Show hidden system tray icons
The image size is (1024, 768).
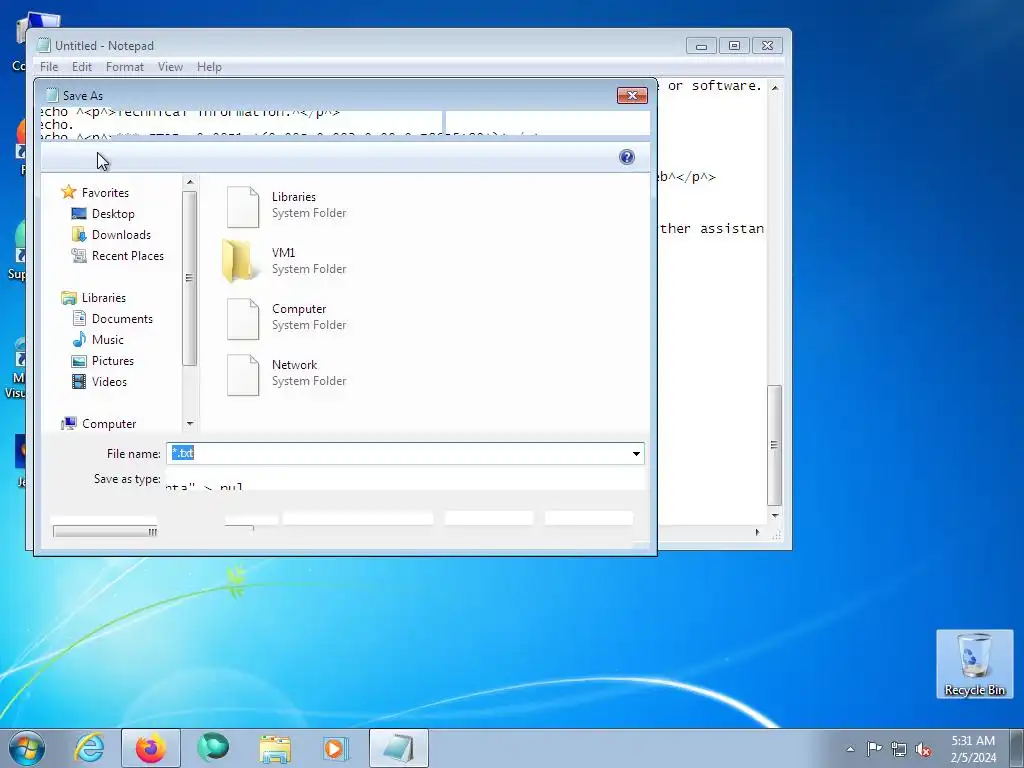tap(850, 749)
